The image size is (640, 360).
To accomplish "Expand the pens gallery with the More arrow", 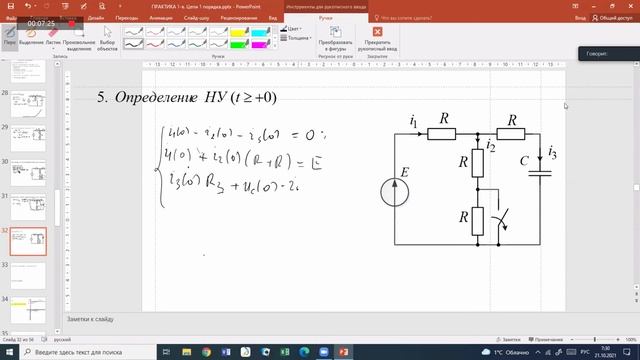I will [275, 46].
